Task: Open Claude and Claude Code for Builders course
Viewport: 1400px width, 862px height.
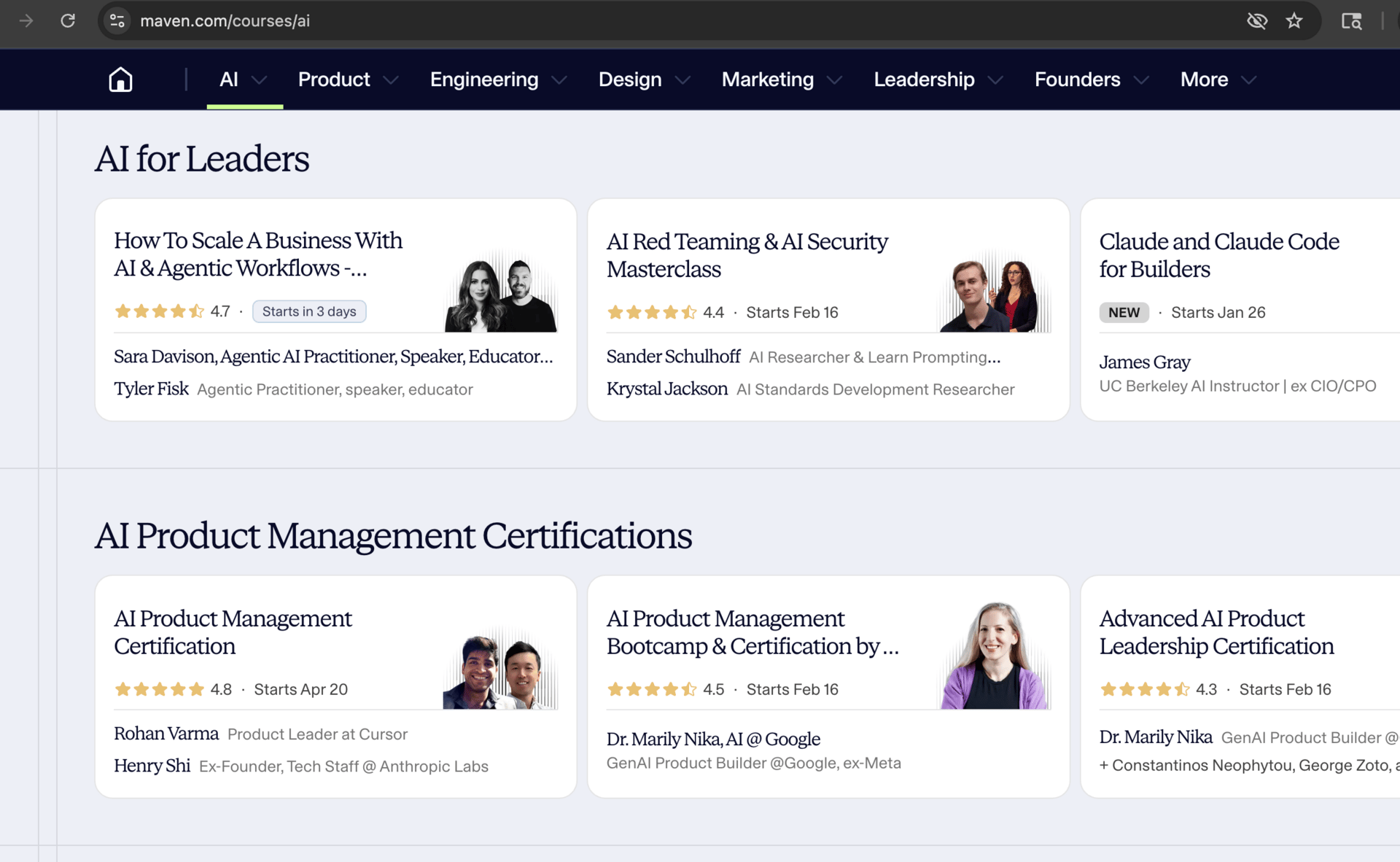Action: (x=1218, y=255)
